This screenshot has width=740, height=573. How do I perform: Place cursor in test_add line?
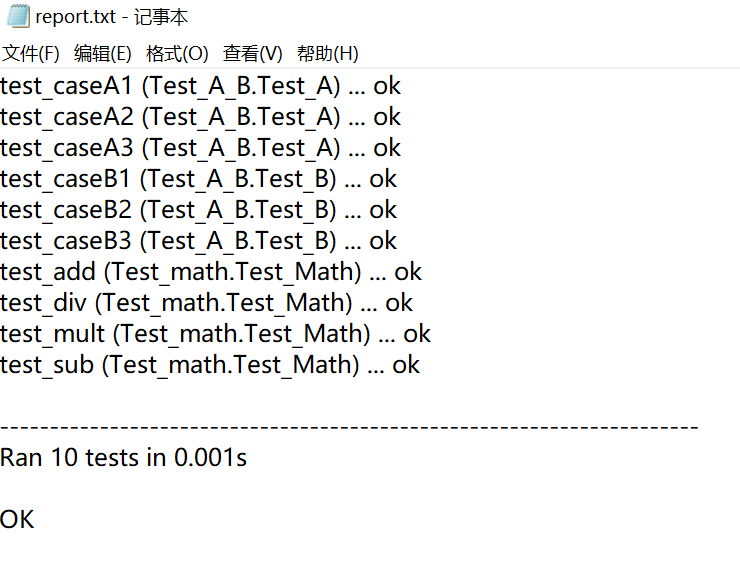[211, 272]
